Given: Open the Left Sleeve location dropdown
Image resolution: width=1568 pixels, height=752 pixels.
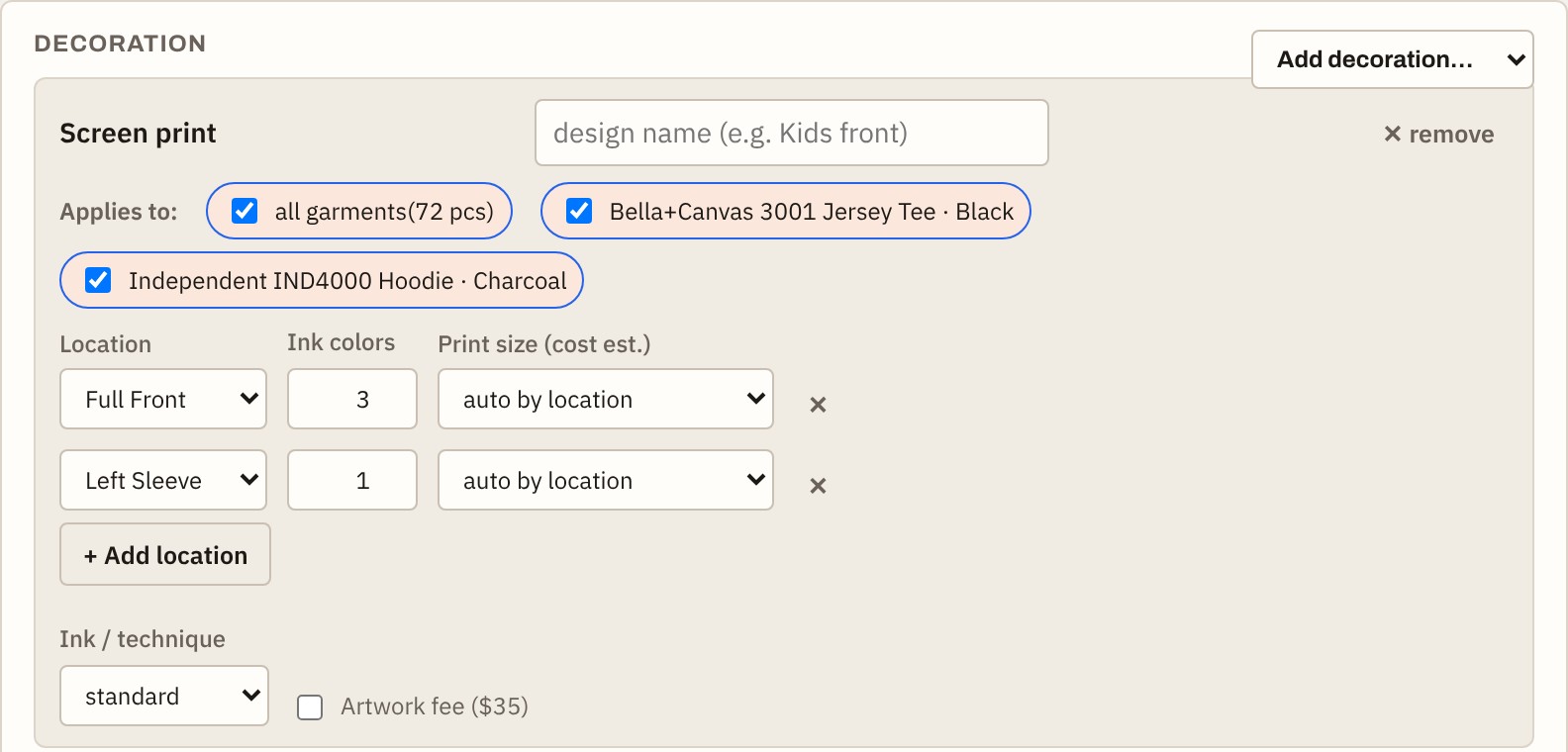Looking at the screenshot, I should click(x=163, y=480).
